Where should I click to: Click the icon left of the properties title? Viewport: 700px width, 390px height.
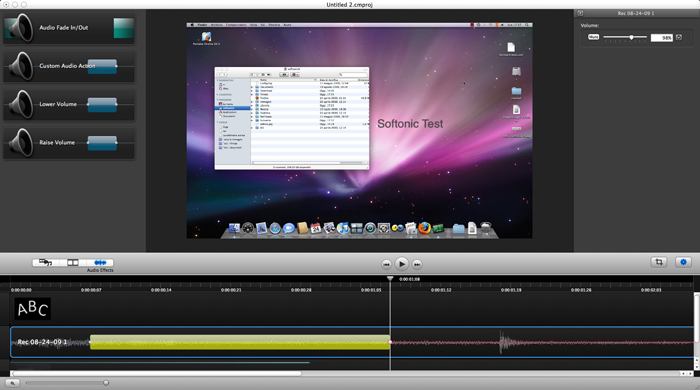click(580, 13)
